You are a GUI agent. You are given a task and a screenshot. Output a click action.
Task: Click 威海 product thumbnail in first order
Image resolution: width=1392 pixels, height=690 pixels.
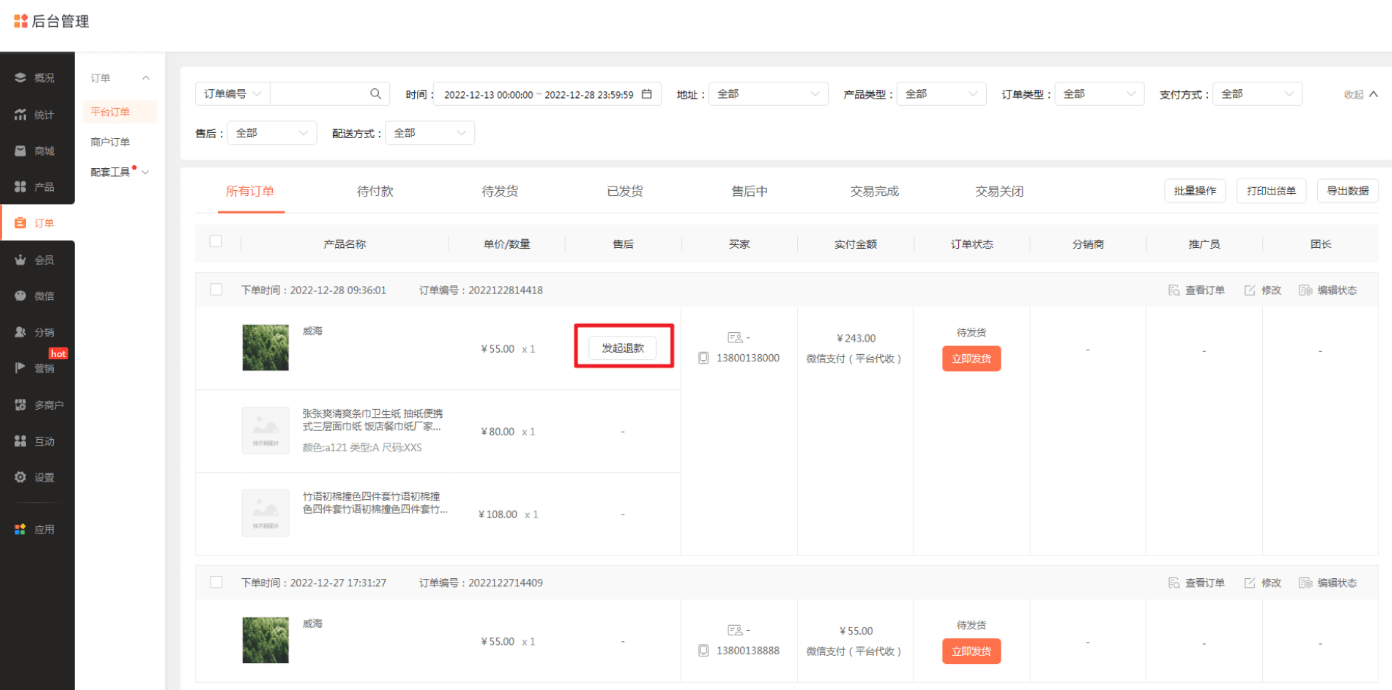click(265, 348)
